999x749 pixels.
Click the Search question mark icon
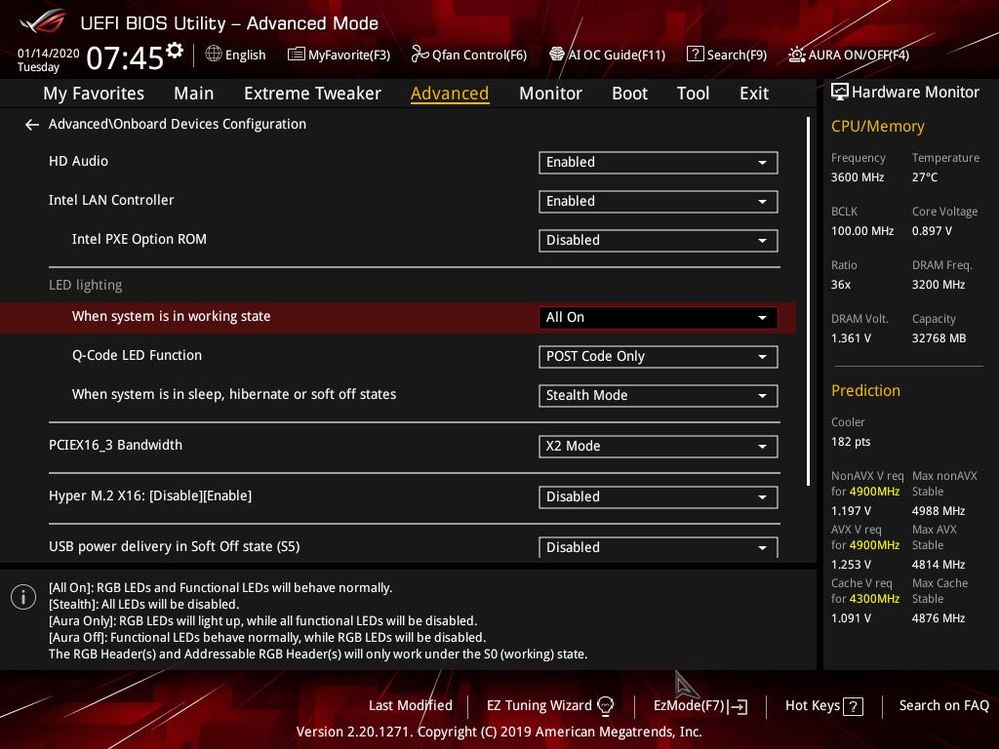(695, 54)
